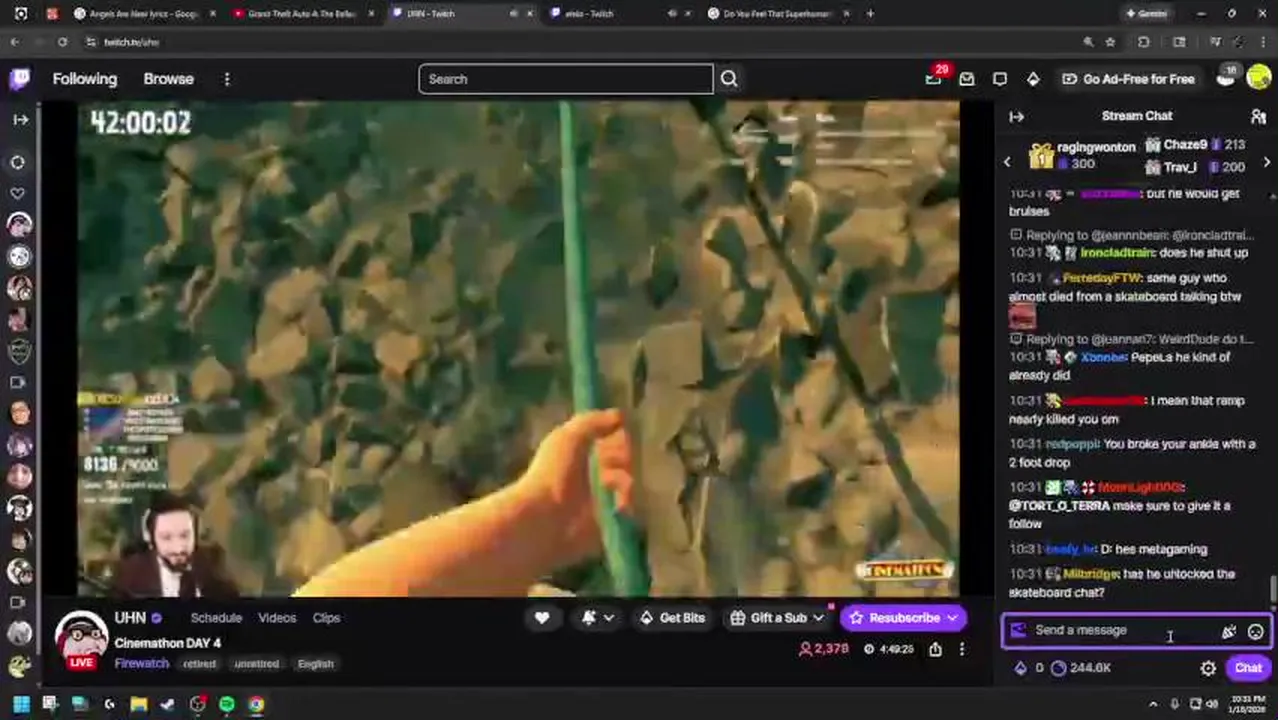Click into Send a message field
The image size is (1278, 720).
coord(1120,631)
